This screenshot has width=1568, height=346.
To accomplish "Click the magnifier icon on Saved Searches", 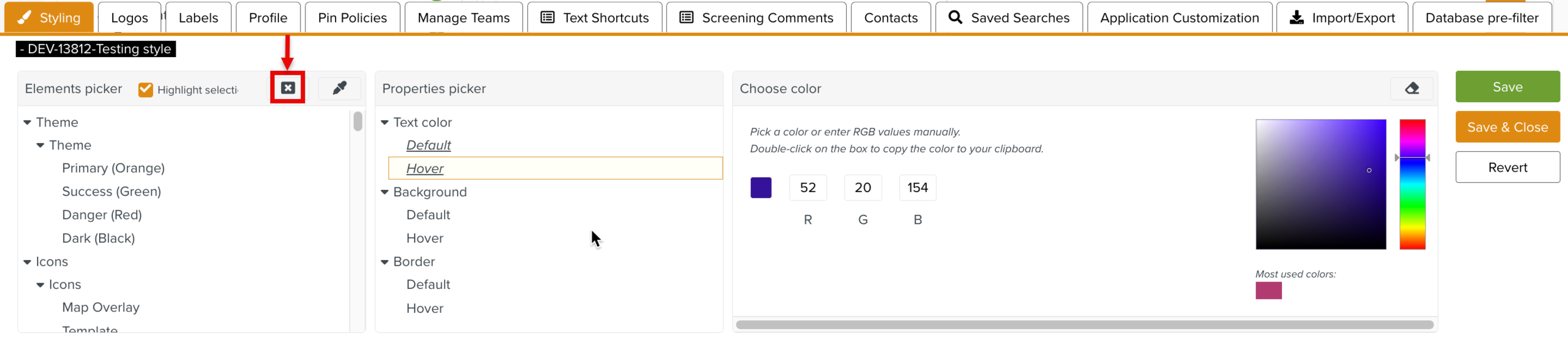I will point(955,18).
